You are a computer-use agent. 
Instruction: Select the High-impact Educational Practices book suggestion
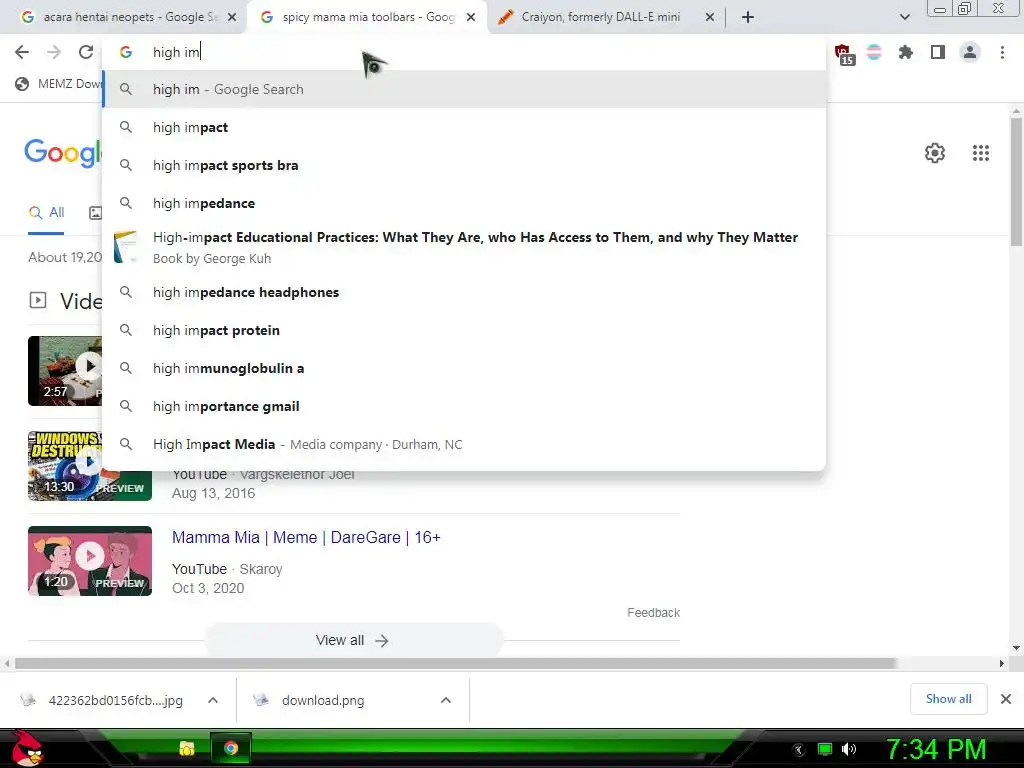point(464,248)
